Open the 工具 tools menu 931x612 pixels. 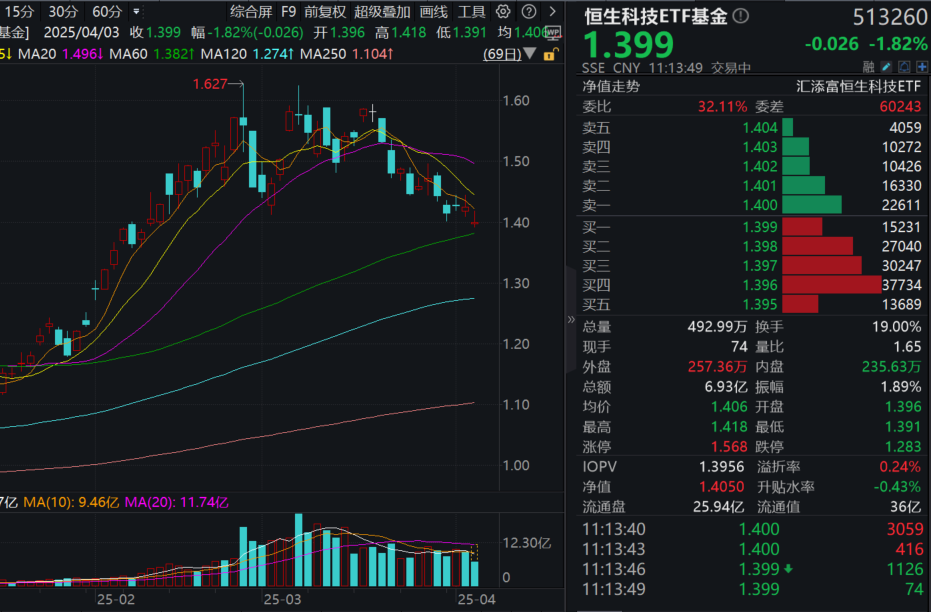(x=471, y=11)
